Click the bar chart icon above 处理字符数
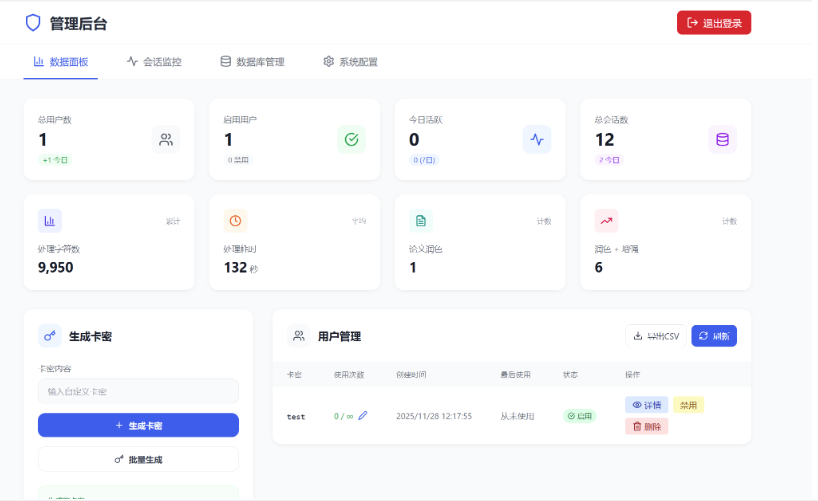This screenshot has height=501, width=818. coord(50,220)
